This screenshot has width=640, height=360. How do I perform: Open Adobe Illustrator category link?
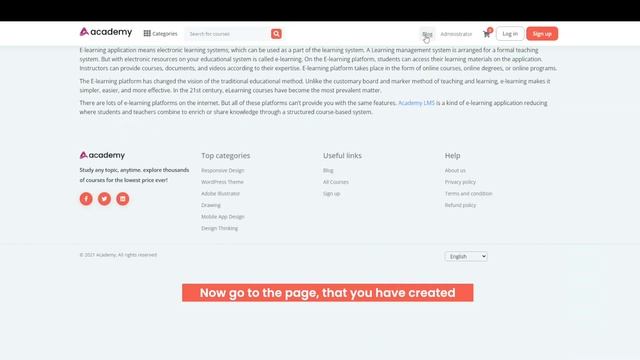pos(220,193)
